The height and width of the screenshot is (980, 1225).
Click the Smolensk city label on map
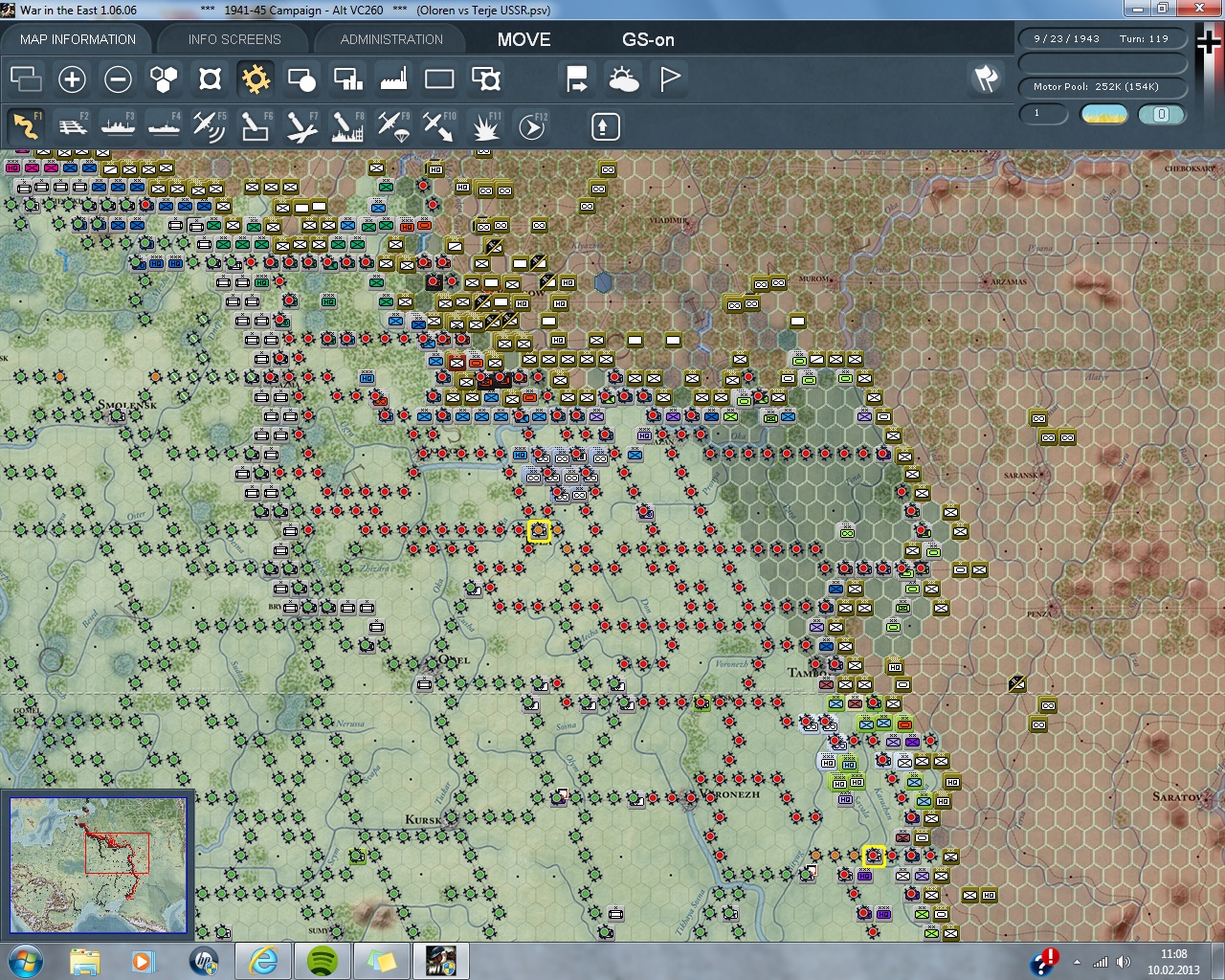coord(126,406)
